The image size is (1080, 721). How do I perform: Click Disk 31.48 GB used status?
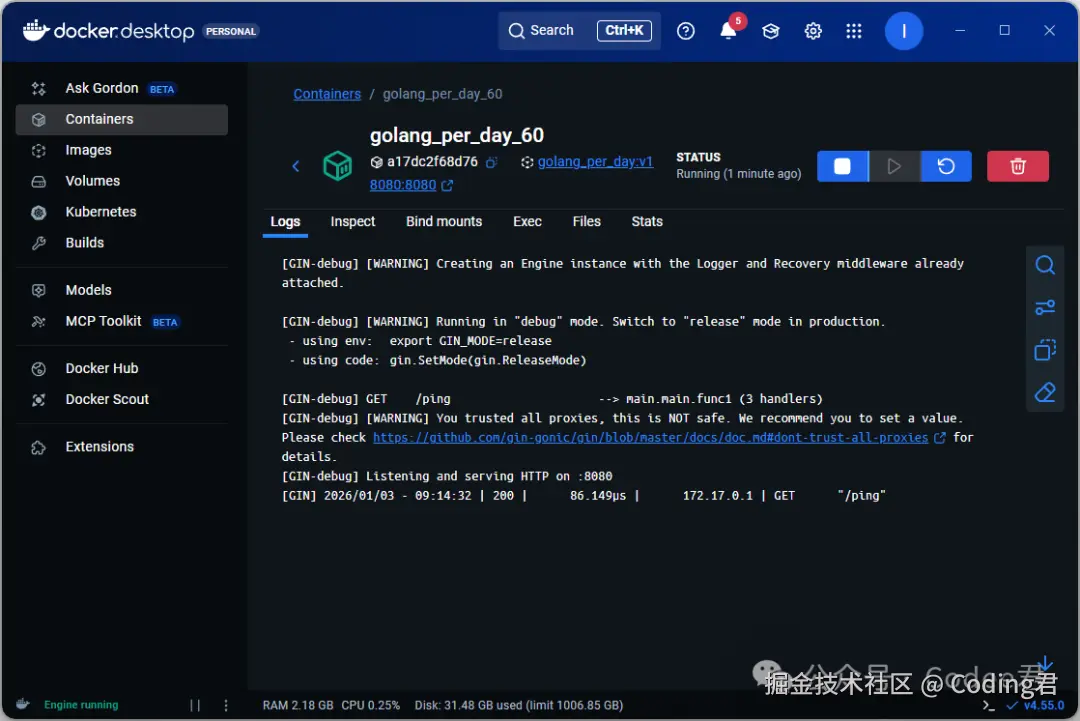pyautogui.click(x=519, y=705)
